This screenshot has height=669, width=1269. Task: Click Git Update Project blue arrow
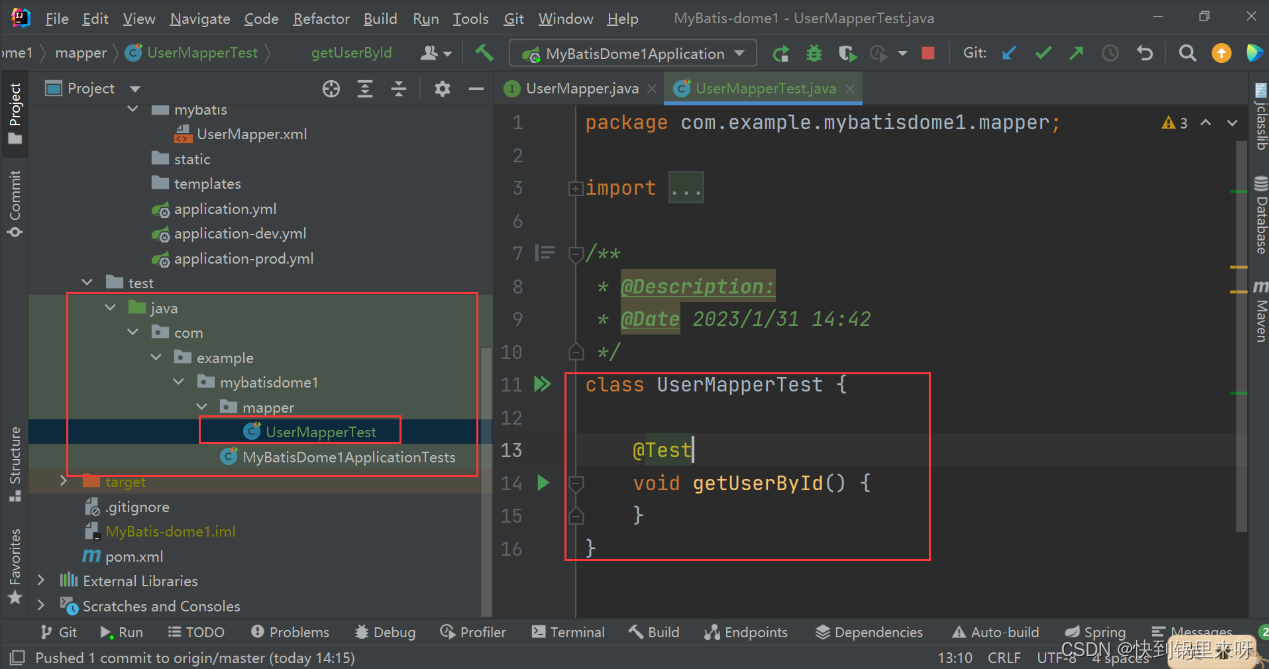click(1009, 53)
